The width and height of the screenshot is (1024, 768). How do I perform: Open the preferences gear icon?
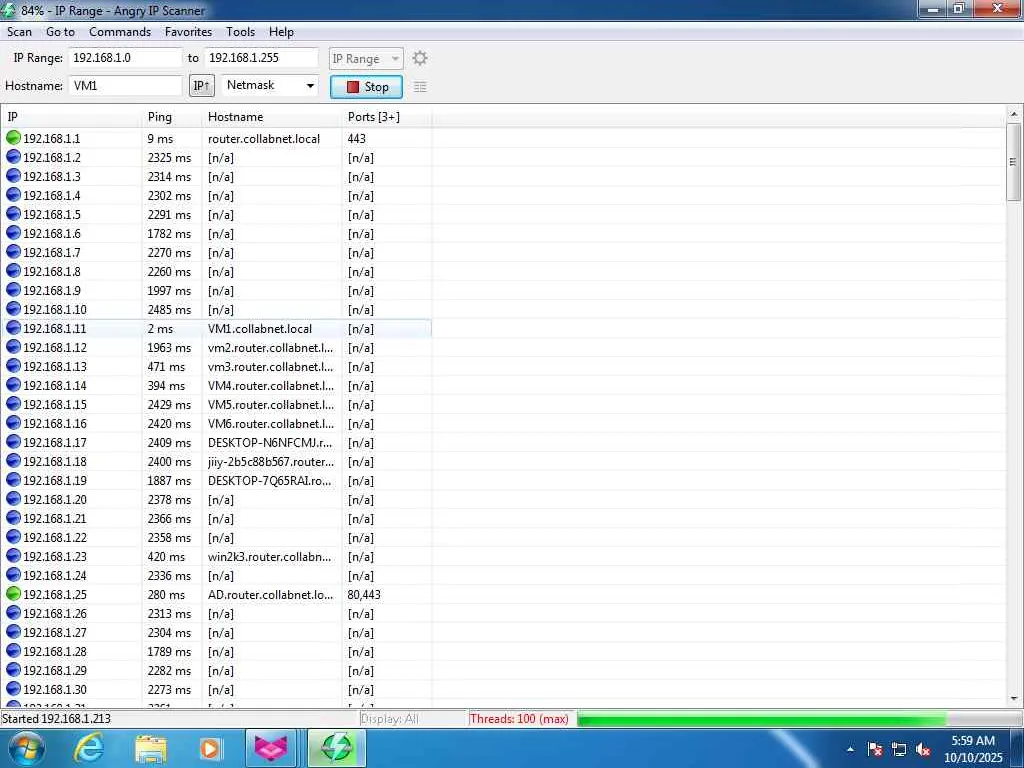pyautogui.click(x=420, y=58)
